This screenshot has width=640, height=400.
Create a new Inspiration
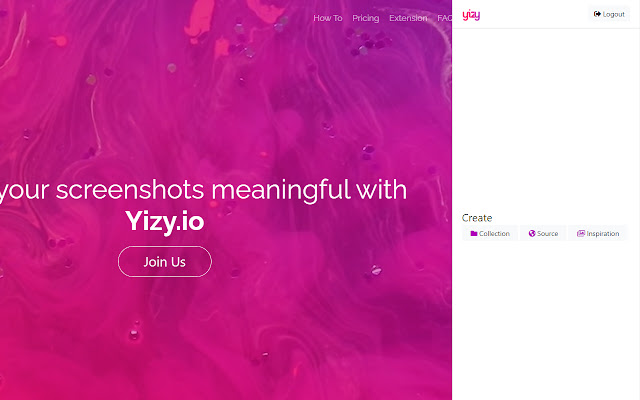coord(598,233)
